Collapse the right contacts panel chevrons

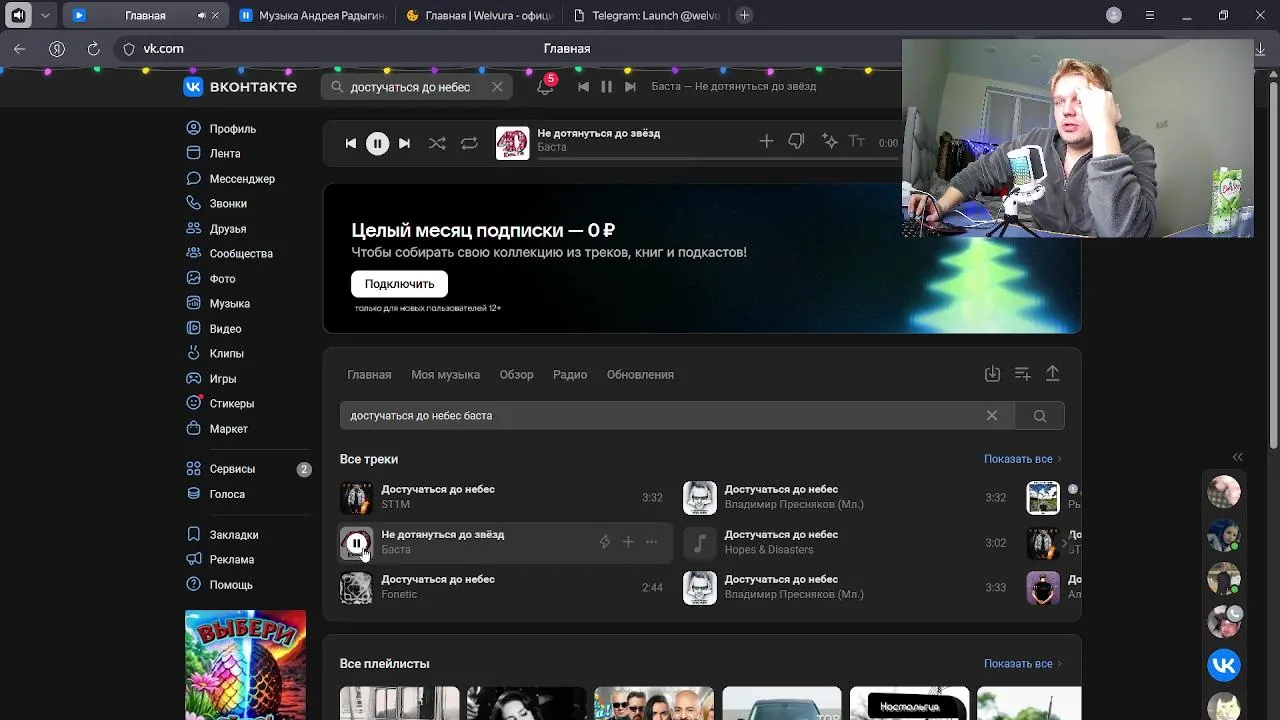pos(1237,457)
